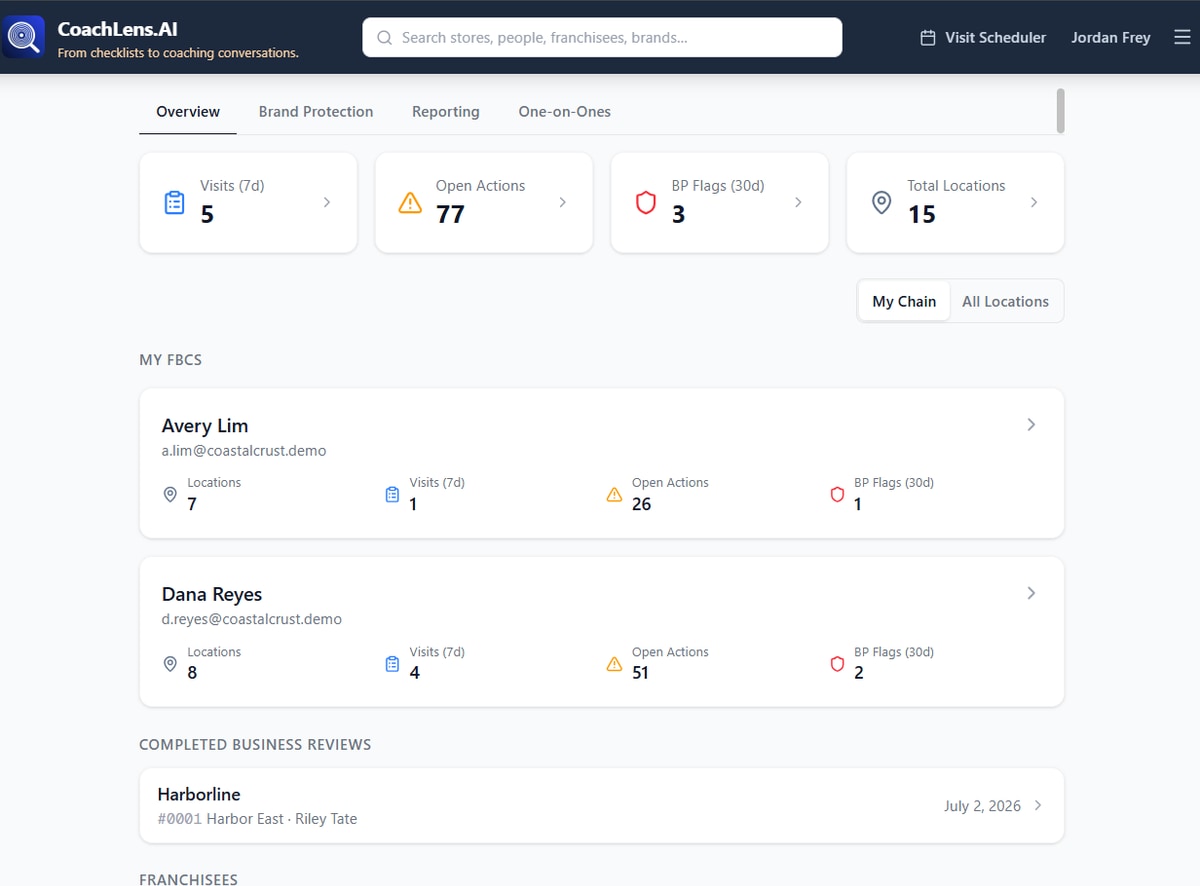Screen dimensions: 1200x886
Task: Expand the BP Flags (30d) card chevron
Action: (798, 202)
